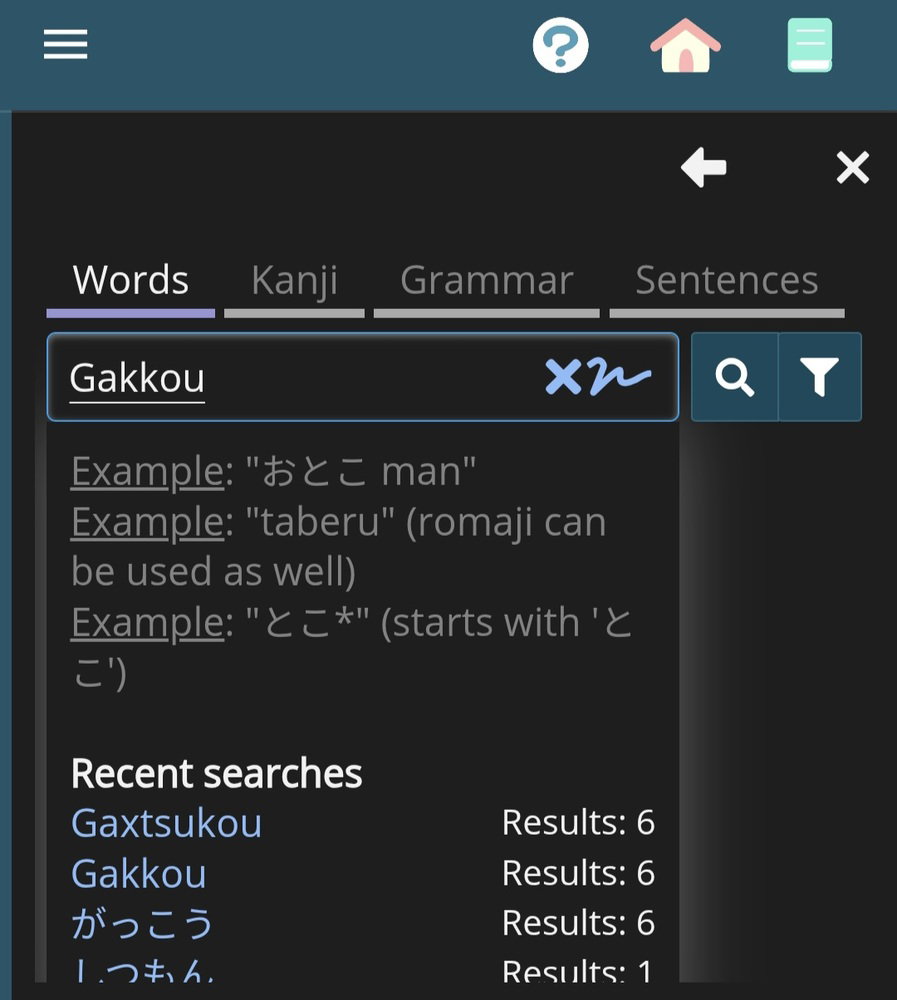
Task: Open the help question mark icon
Action: [x=560, y=45]
